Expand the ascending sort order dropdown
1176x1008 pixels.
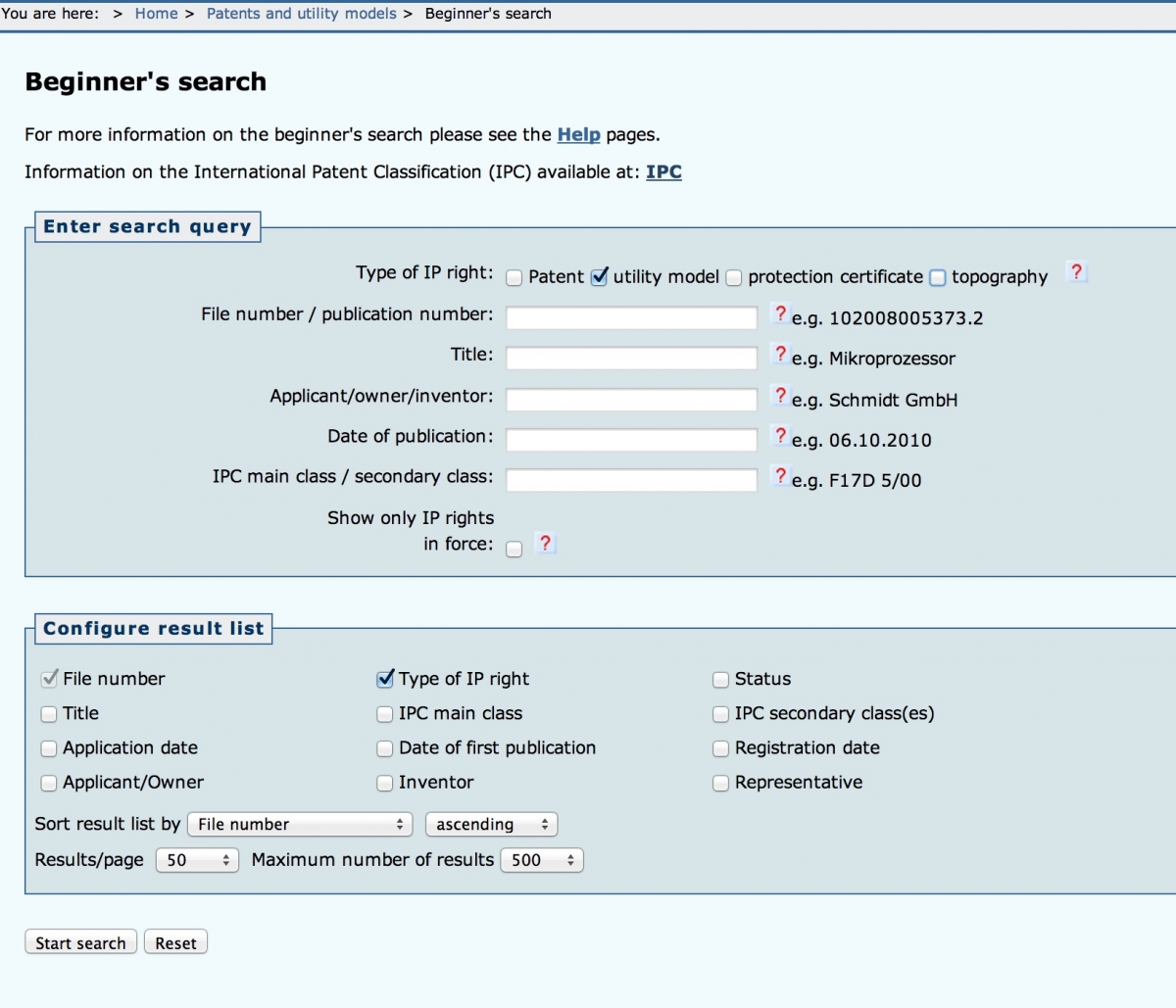click(491, 825)
